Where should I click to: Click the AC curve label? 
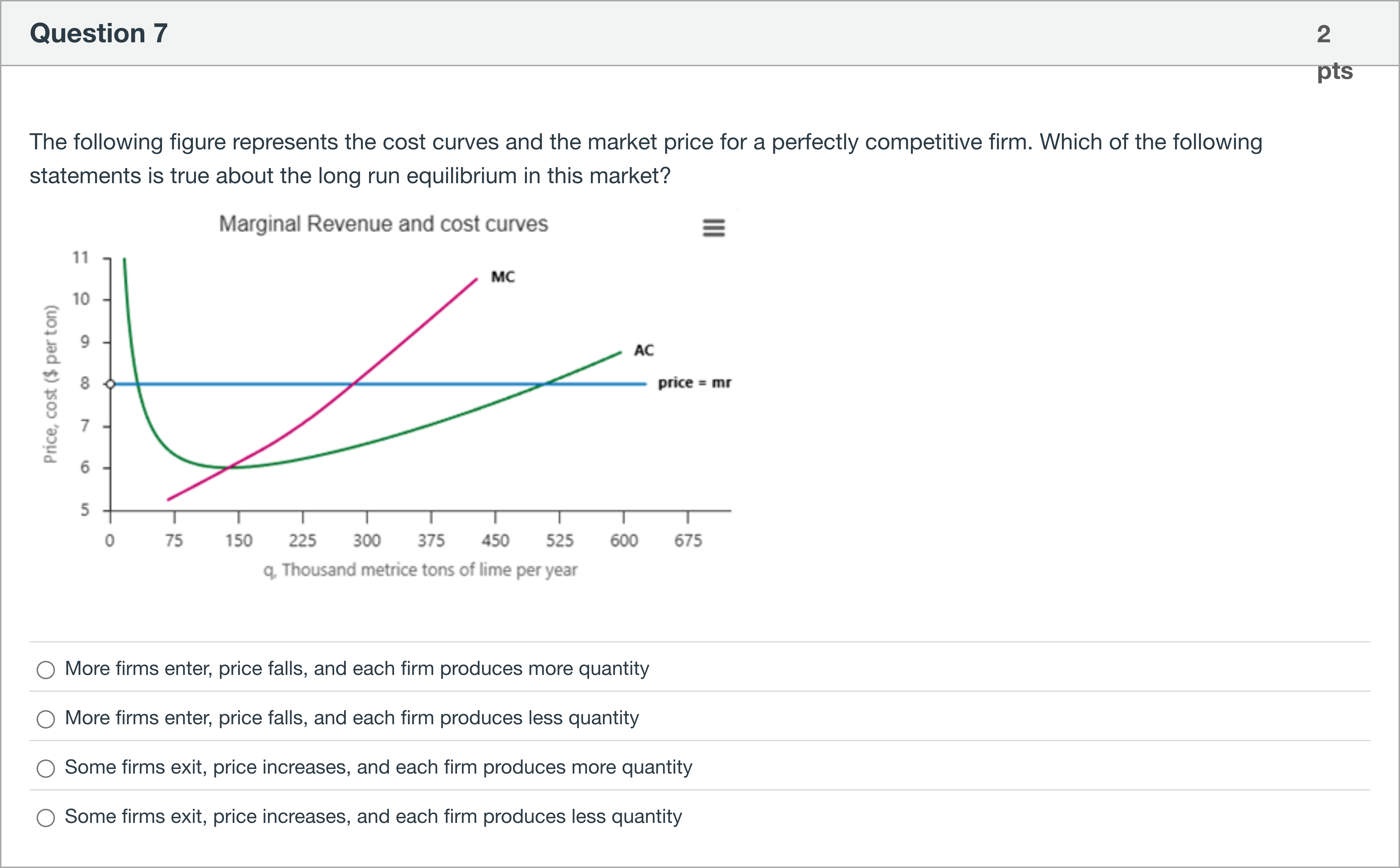(x=643, y=350)
